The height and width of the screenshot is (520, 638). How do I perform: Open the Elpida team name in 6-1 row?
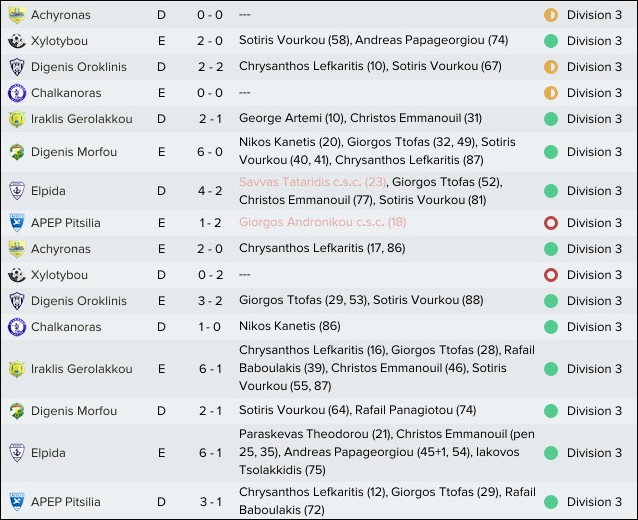click(48, 453)
